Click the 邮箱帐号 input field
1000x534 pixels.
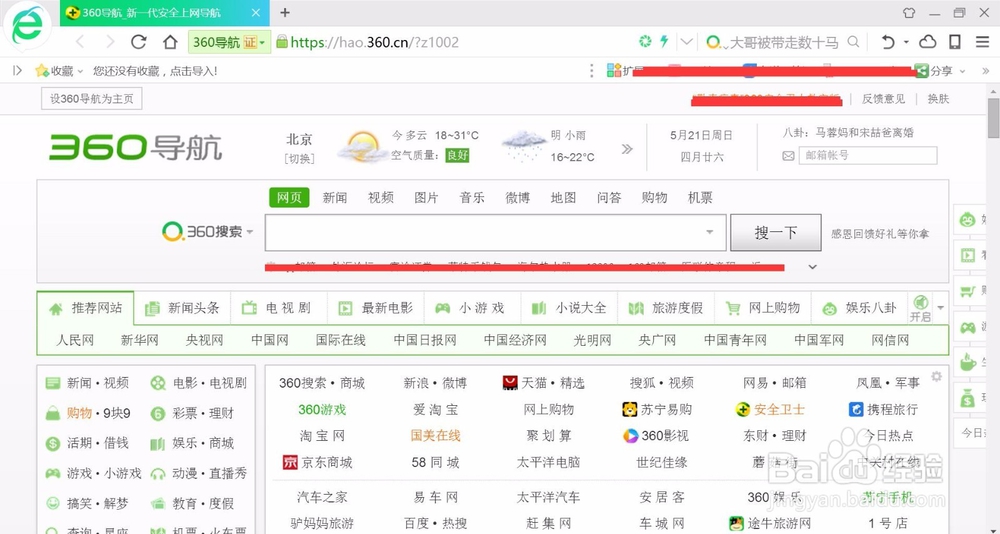868,155
